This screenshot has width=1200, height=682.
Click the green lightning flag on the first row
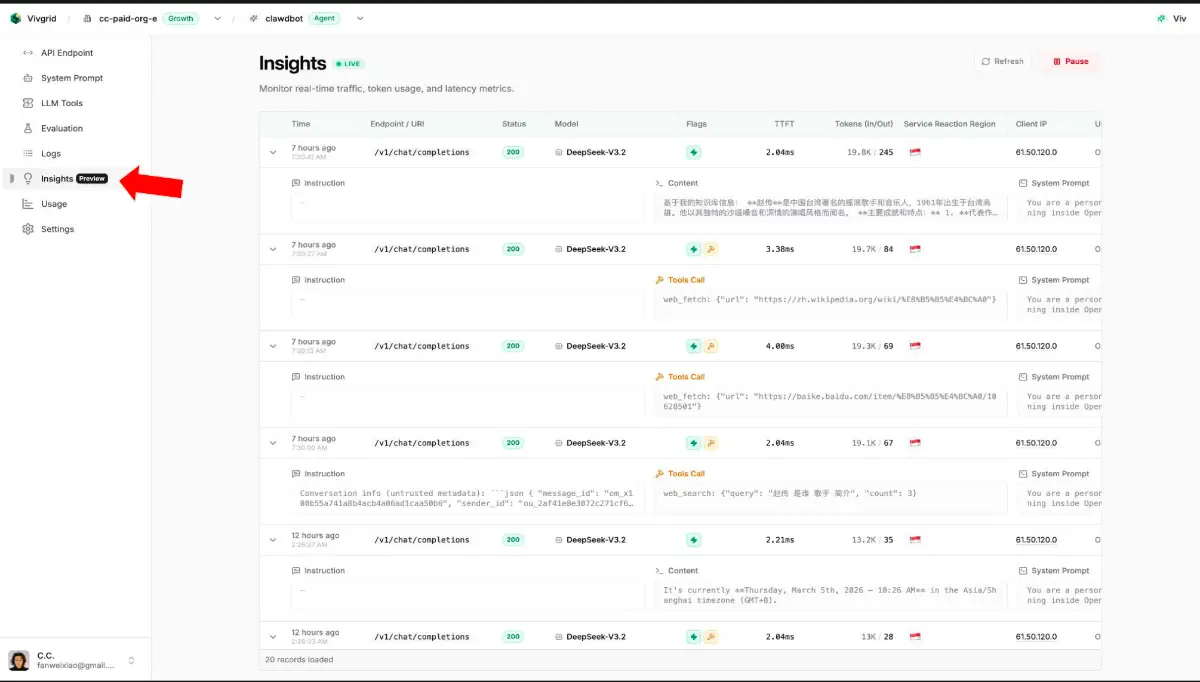693,152
